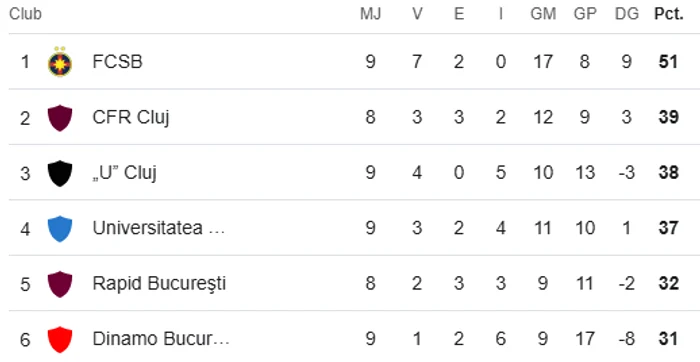Click the red shield beside Dinamo Bucur…

point(60,339)
